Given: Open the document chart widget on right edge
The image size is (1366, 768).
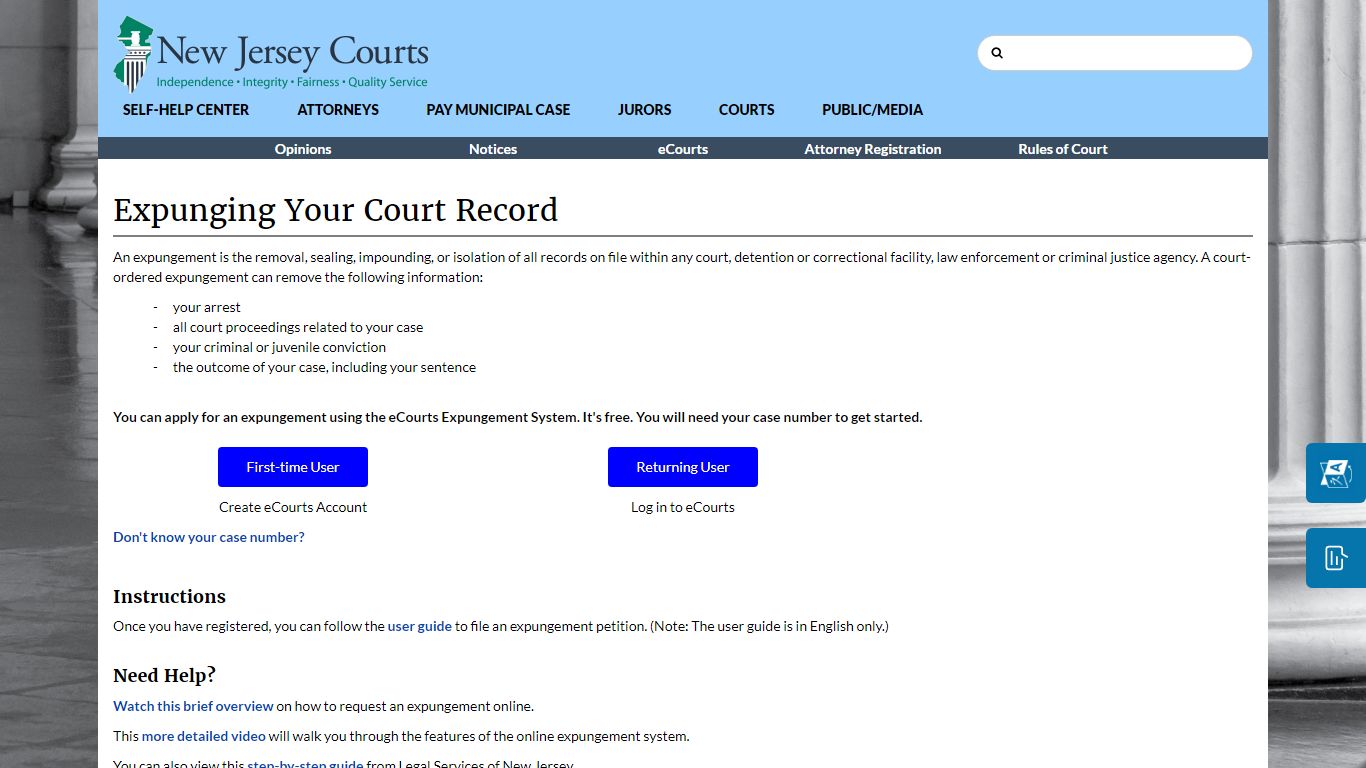Looking at the screenshot, I should (1336, 558).
